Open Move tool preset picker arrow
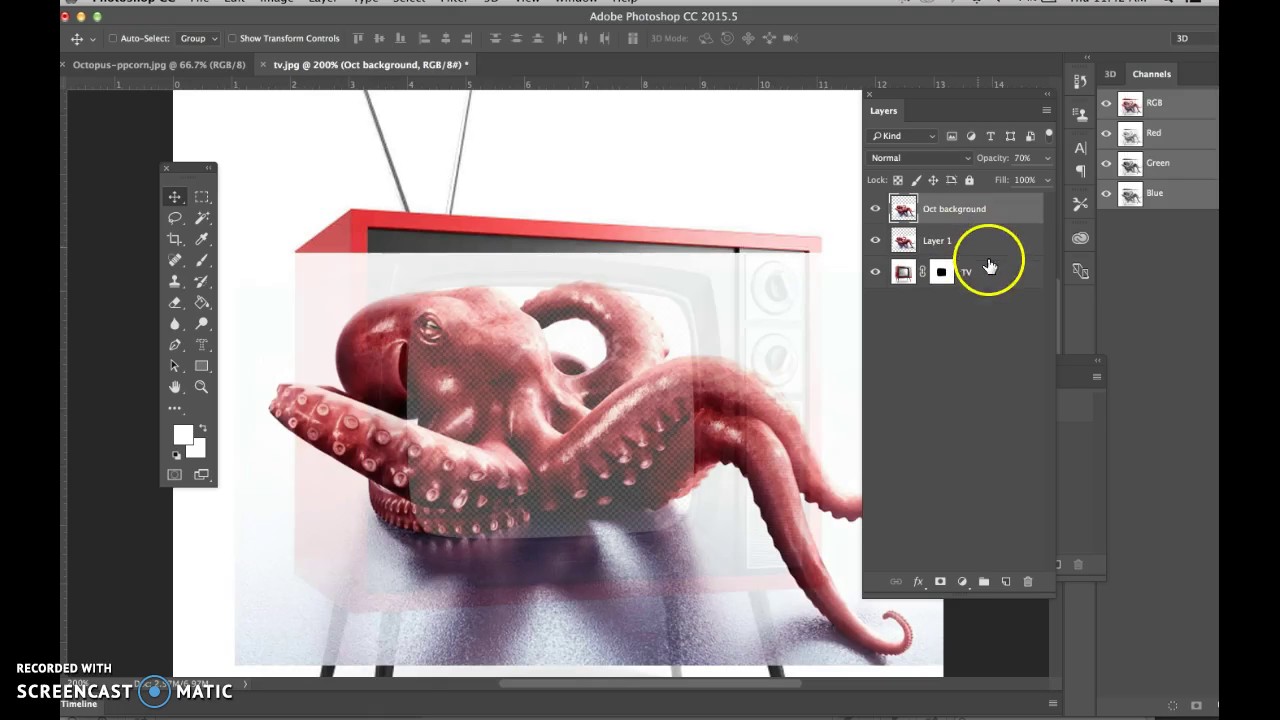This screenshot has height=720, width=1280. click(93, 39)
